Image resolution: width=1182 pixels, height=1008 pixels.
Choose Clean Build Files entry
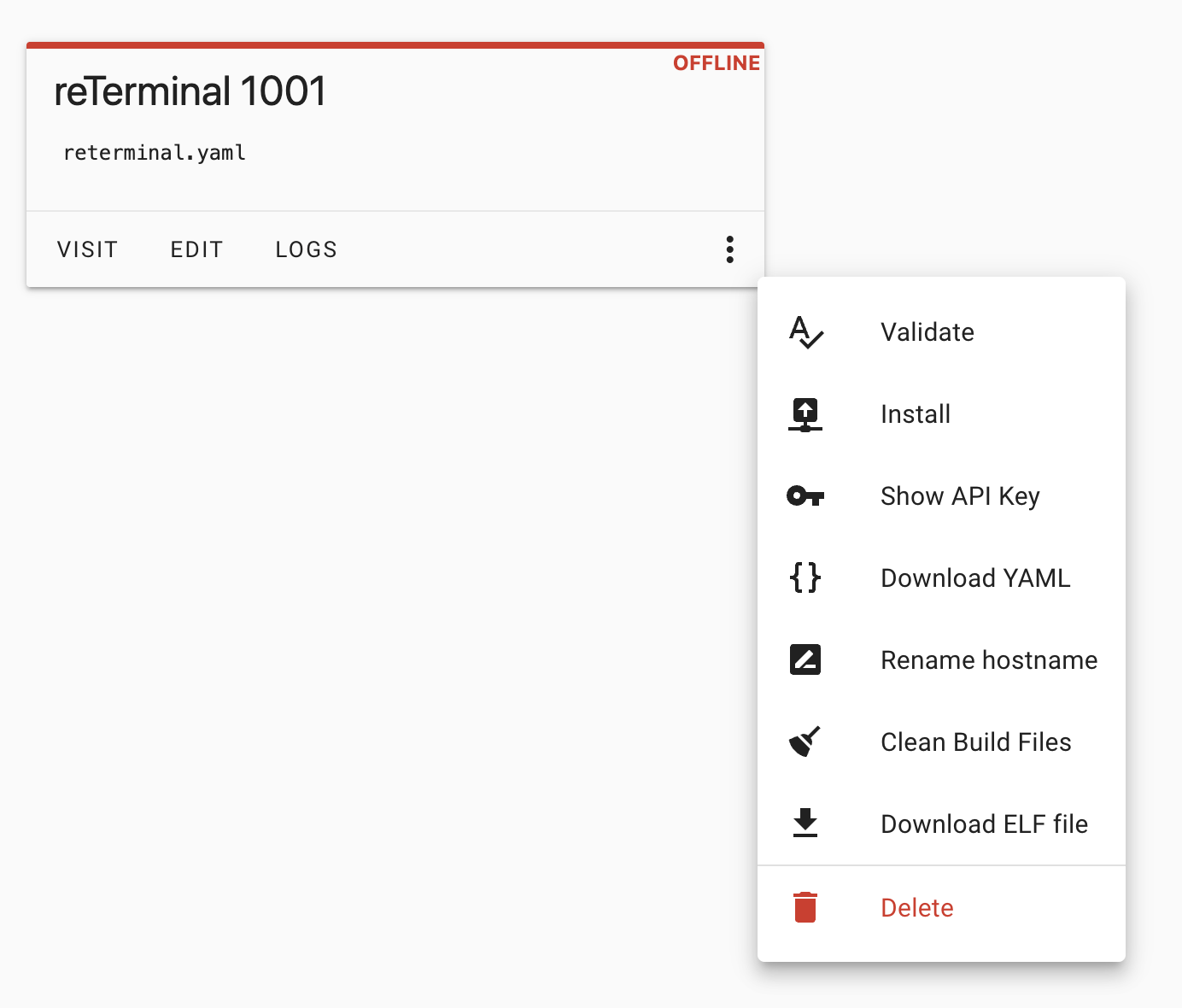tap(975, 742)
